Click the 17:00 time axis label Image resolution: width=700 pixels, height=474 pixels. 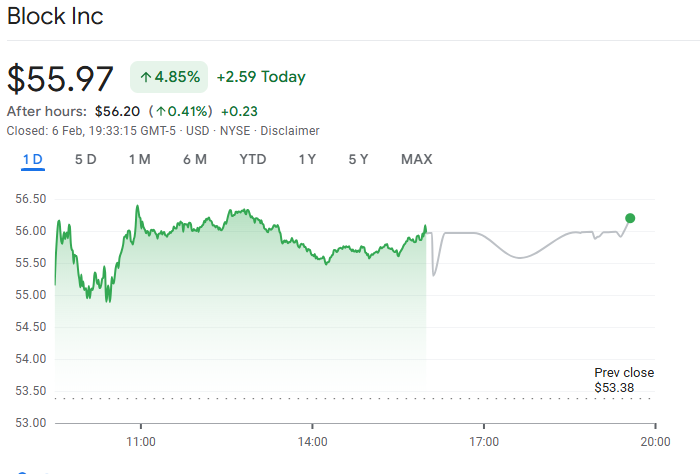point(484,441)
